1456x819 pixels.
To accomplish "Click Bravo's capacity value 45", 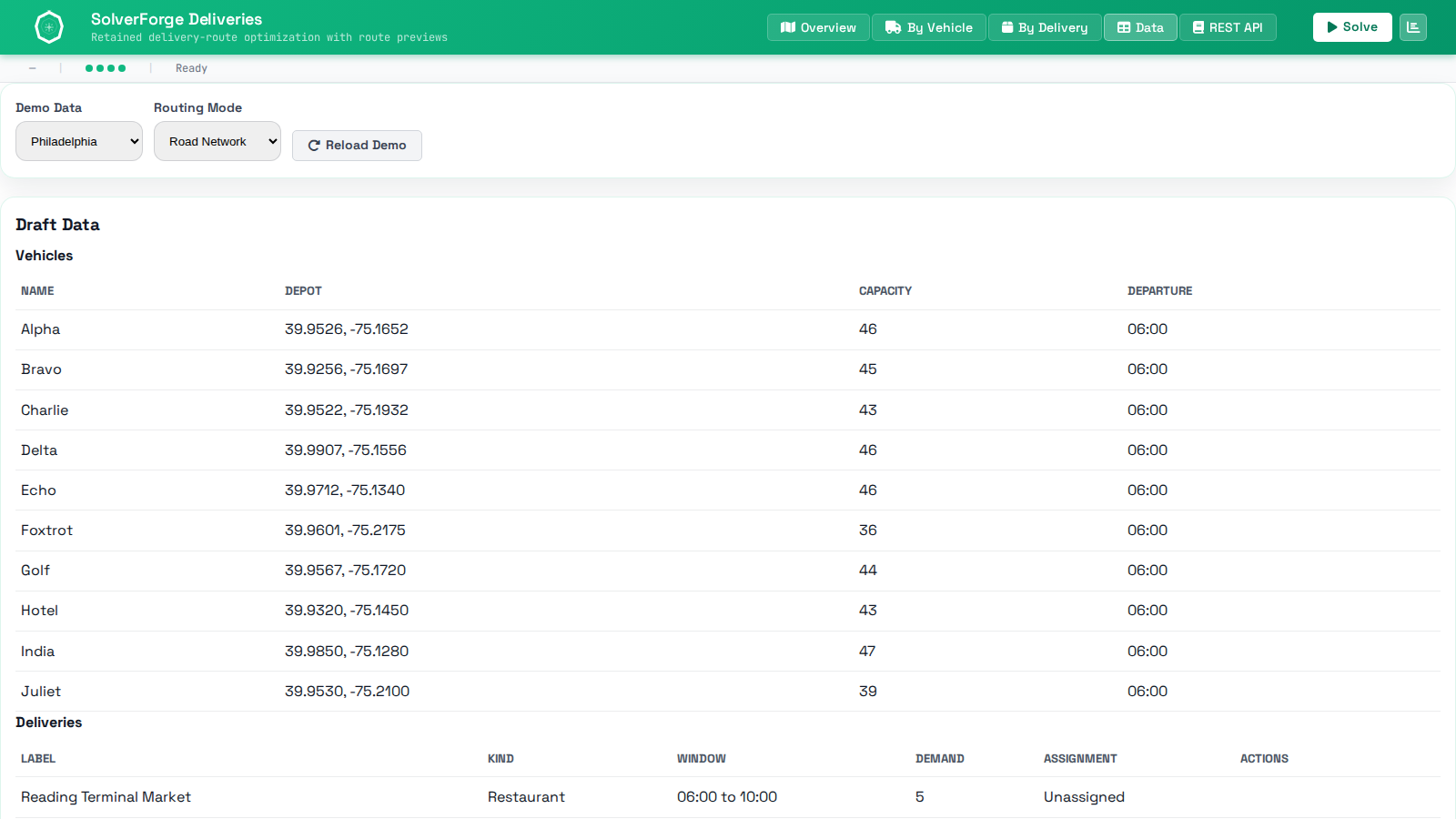I will (x=868, y=369).
